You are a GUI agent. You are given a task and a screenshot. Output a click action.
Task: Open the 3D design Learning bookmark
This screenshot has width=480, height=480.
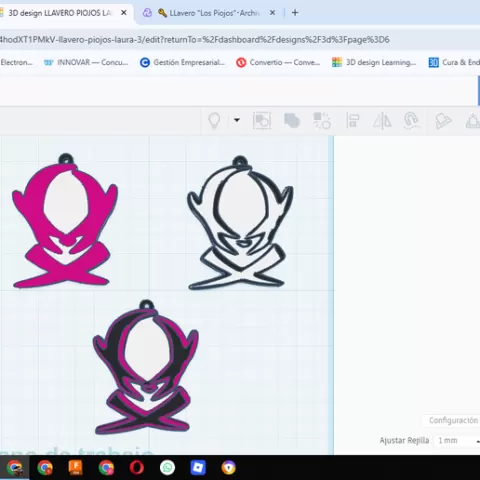coord(374,62)
